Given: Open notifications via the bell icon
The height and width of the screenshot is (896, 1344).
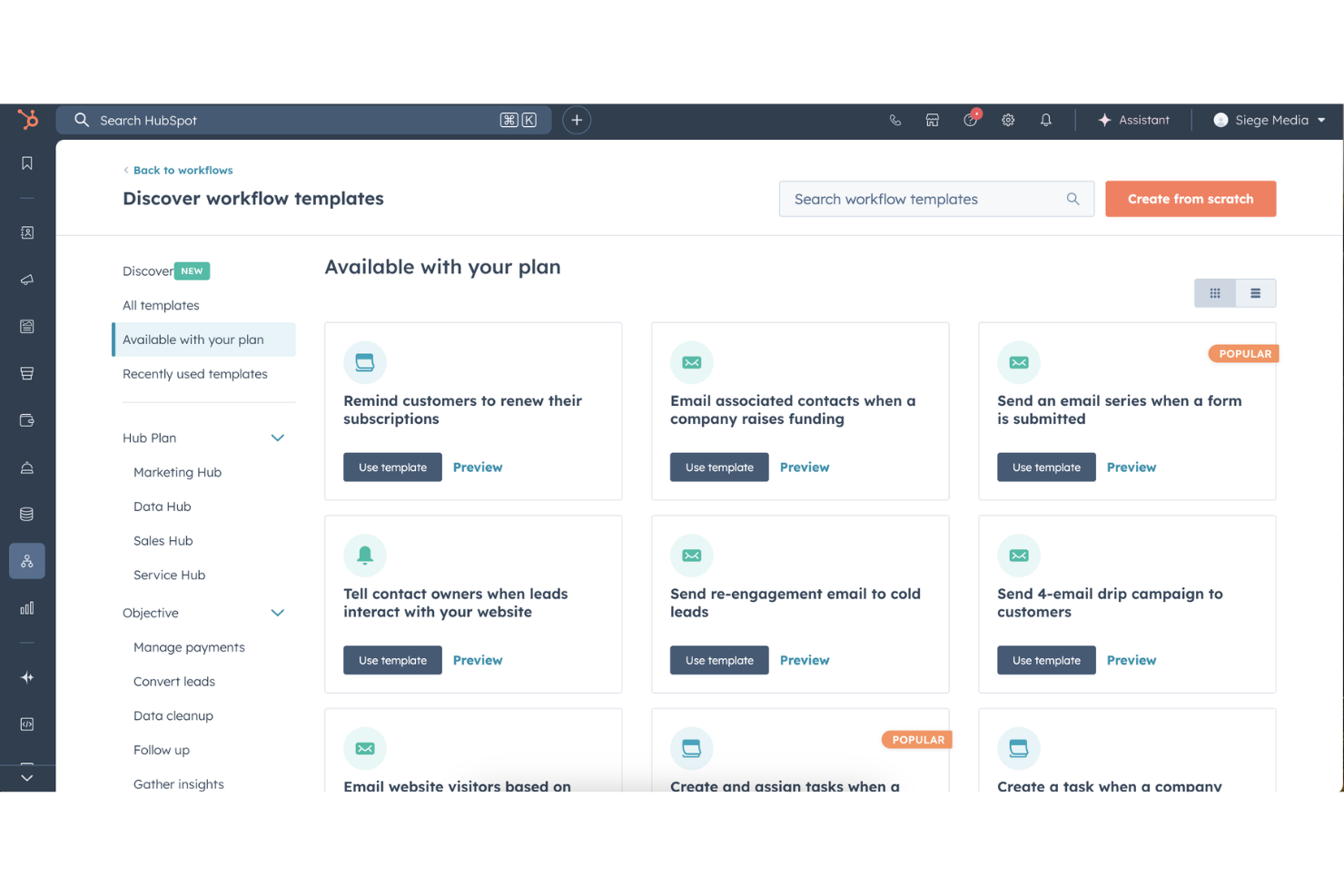Looking at the screenshot, I should pyautogui.click(x=1045, y=119).
